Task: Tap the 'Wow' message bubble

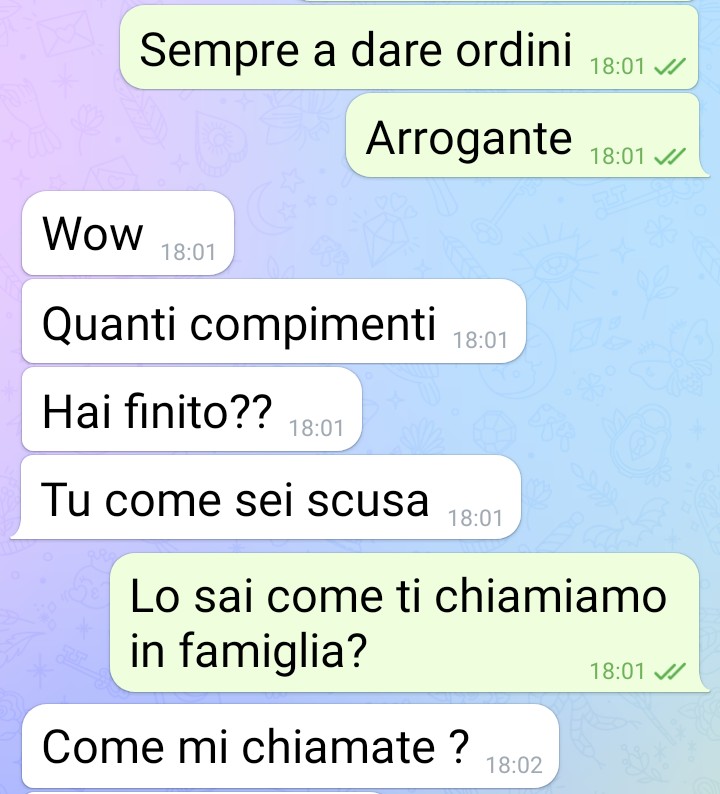Action: [128, 233]
